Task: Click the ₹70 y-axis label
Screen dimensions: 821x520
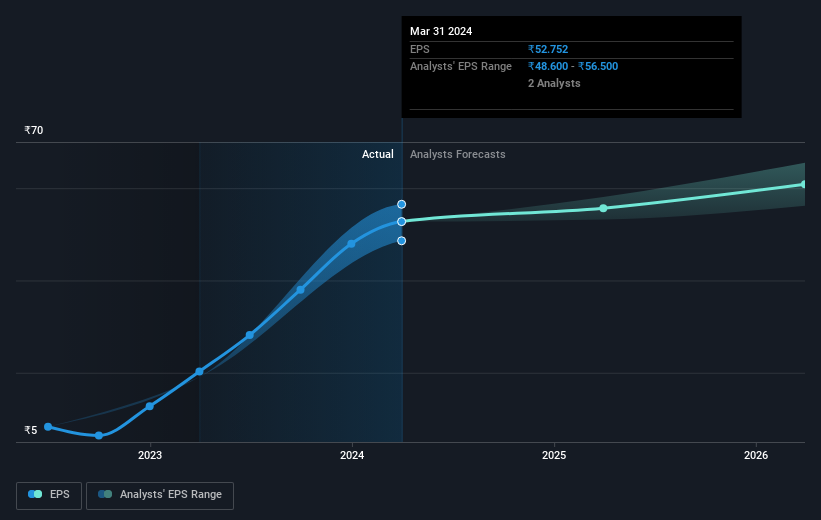Action: tap(34, 130)
